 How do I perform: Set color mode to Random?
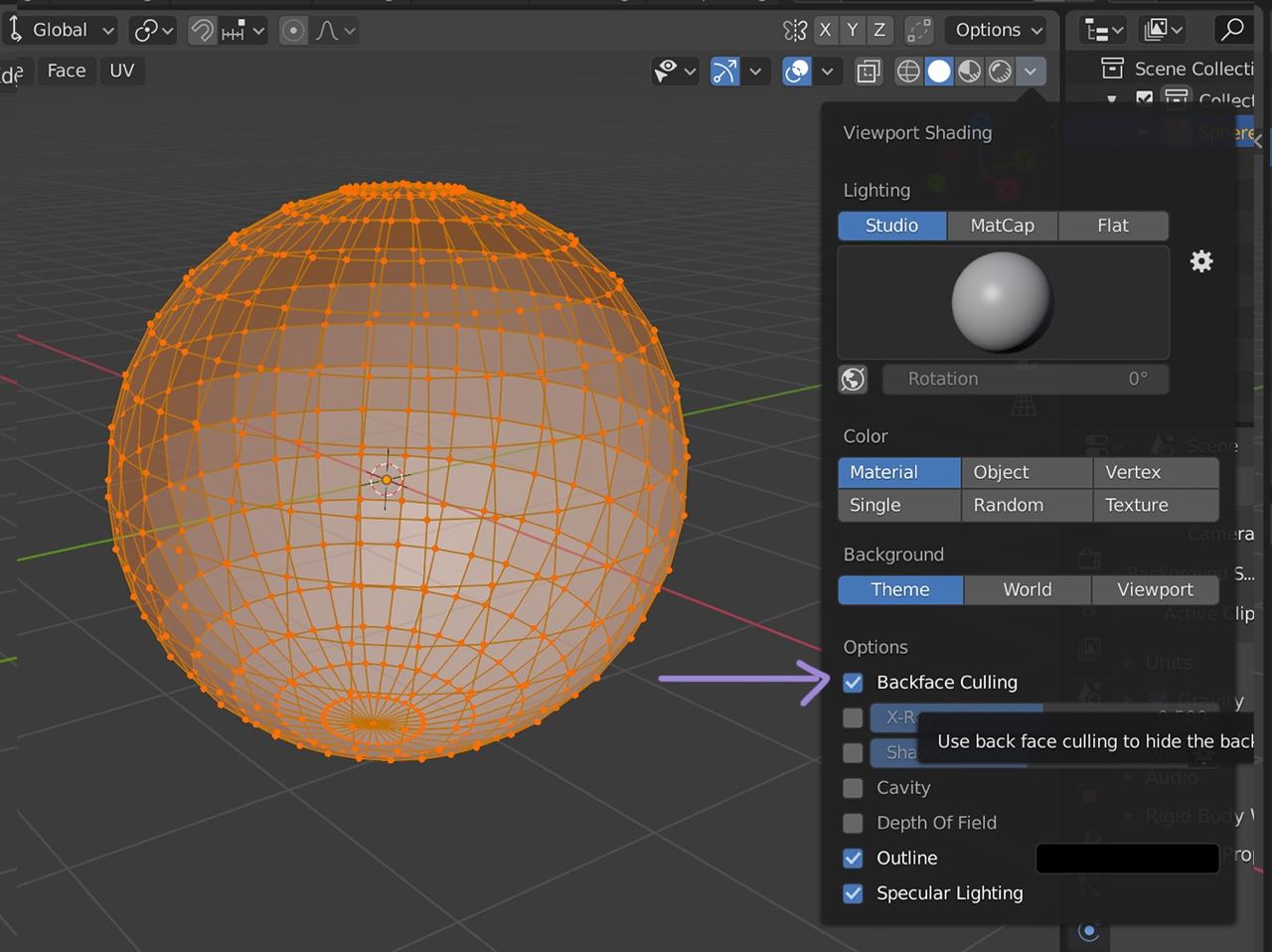point(1027,505)
